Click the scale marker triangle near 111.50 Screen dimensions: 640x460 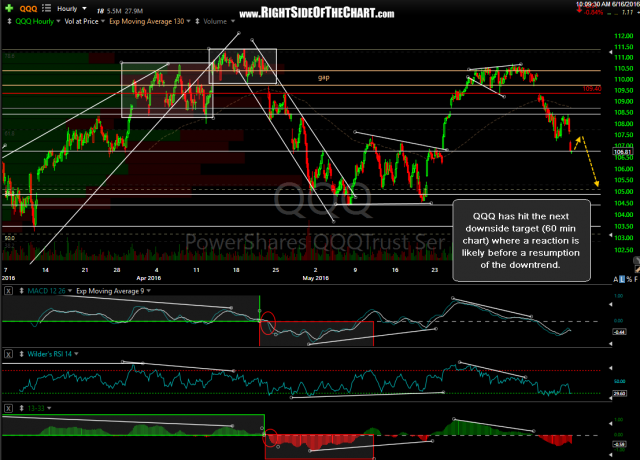pos(611,52)
